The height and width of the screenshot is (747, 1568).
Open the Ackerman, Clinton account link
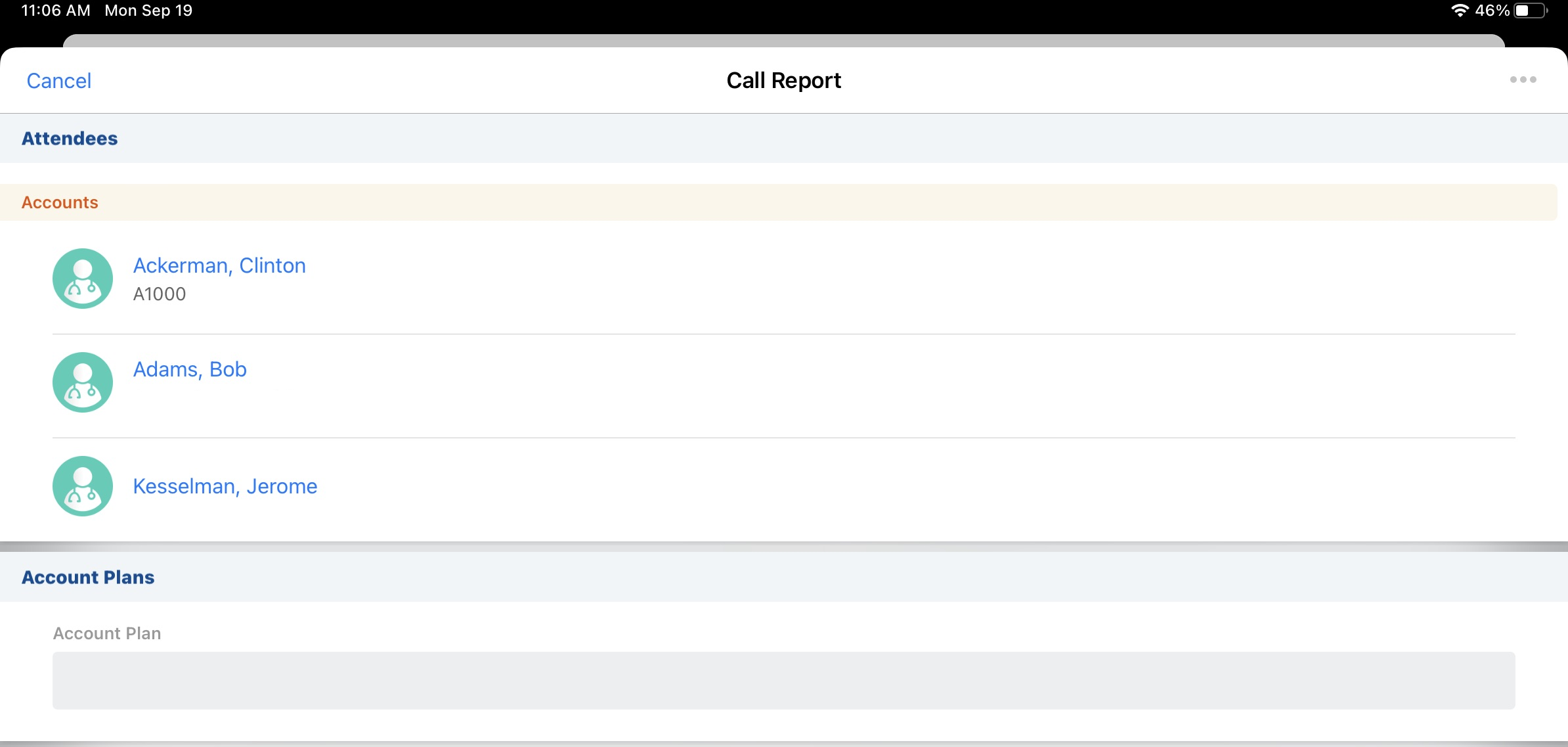(219, 265)
